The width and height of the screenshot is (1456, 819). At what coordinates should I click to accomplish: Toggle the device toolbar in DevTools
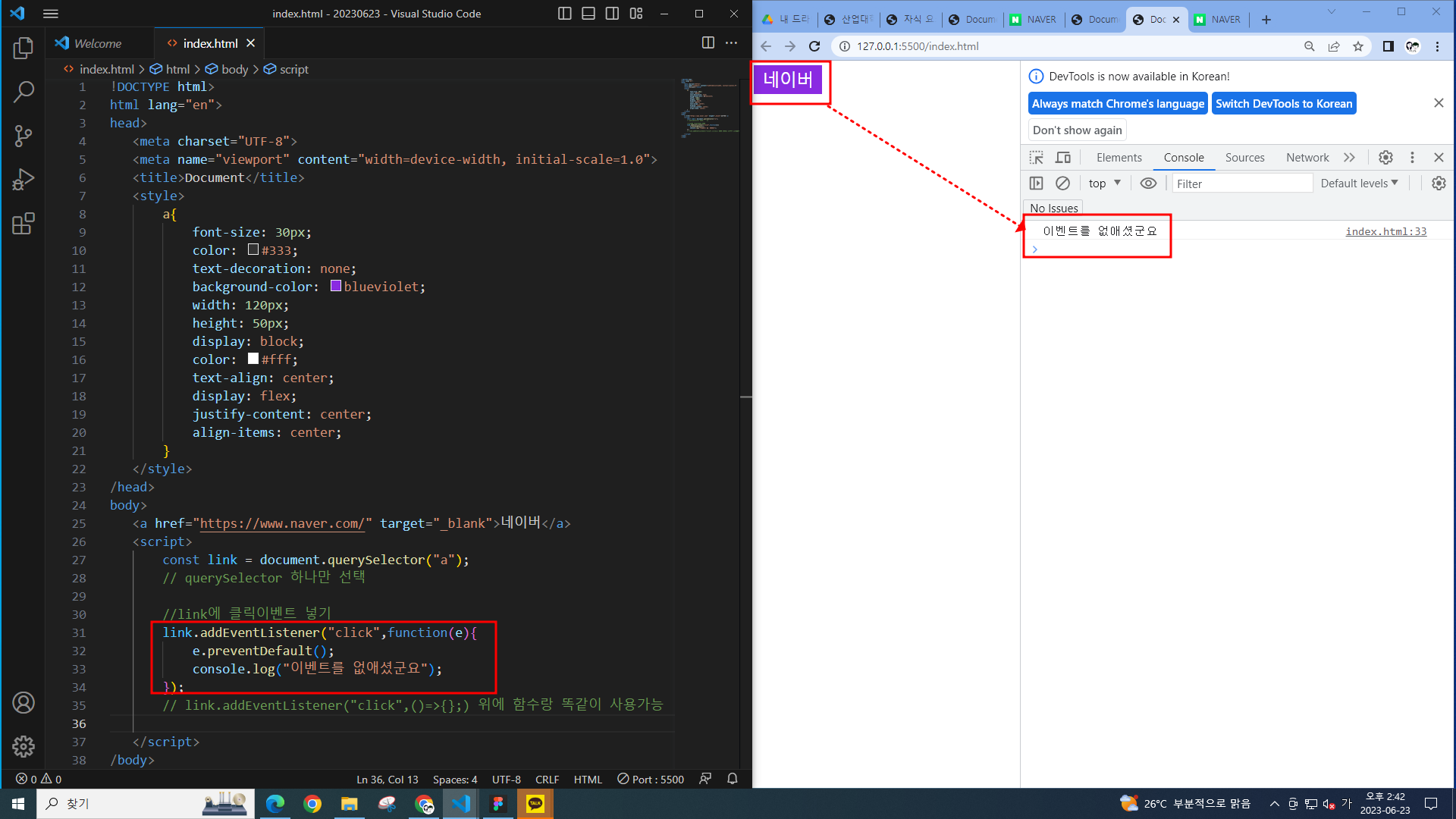tap(1063, 158)
